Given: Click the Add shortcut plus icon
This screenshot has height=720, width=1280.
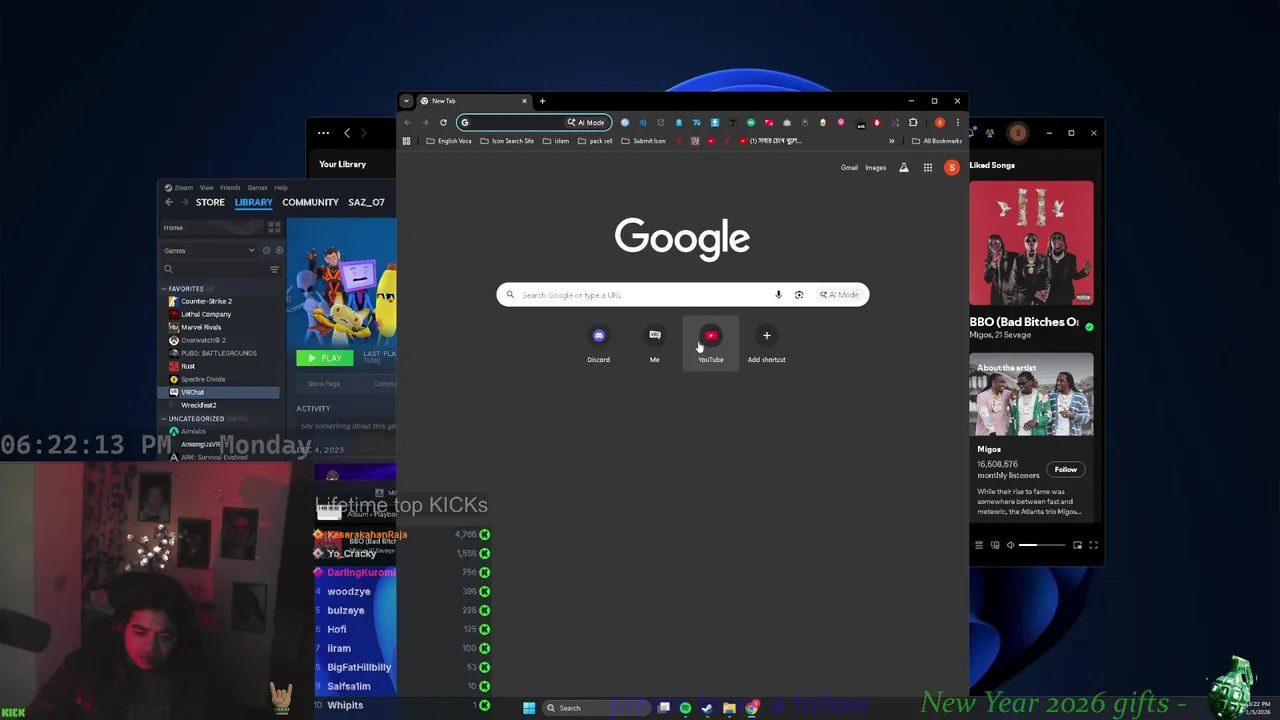Looking at the screenshot, I should coord(767,335).
